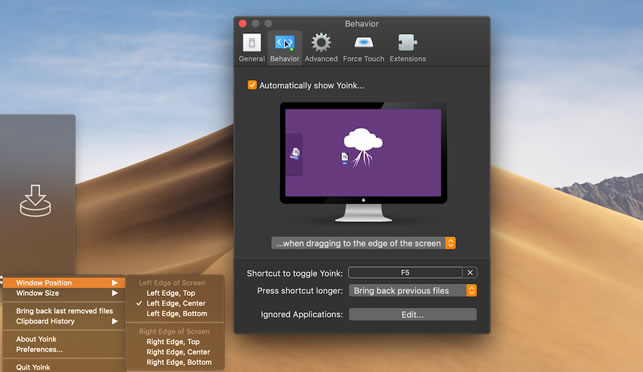The height and width of the screenshot is (372, 643).
Task: Choose Left Edge, Bottom position
Action: (176, 313)
